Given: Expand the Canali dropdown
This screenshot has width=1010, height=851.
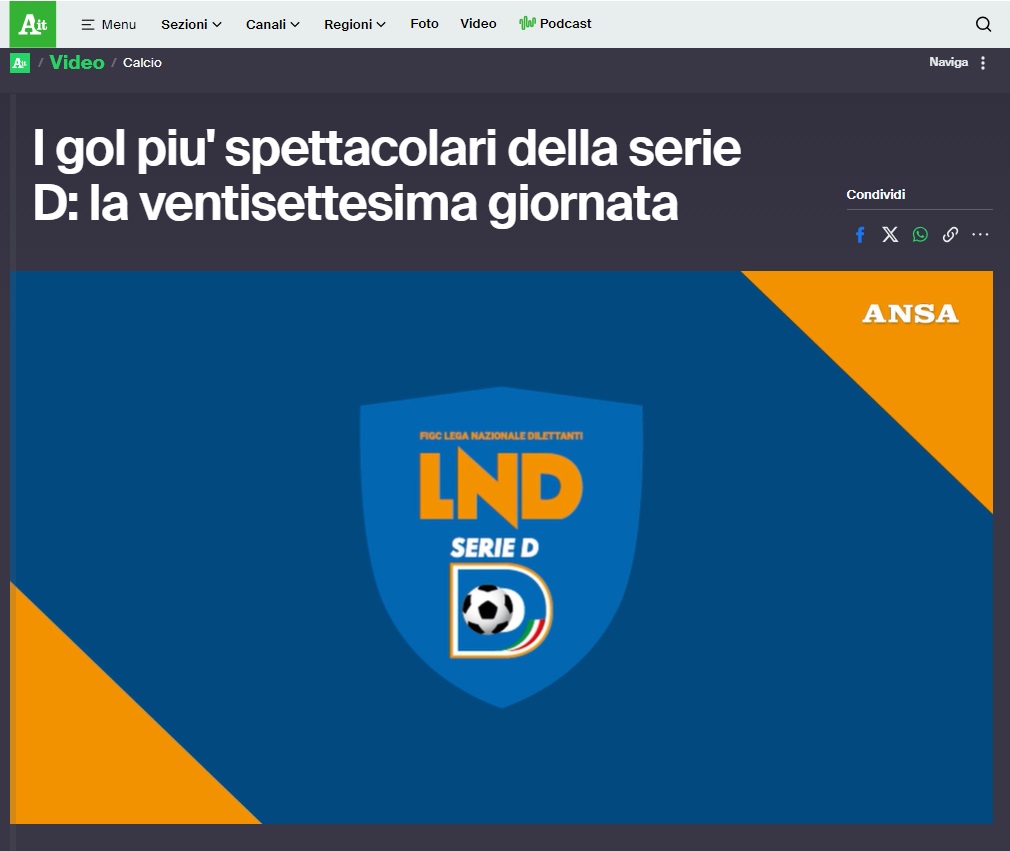Looking at the screenshot, I should 273,24.
